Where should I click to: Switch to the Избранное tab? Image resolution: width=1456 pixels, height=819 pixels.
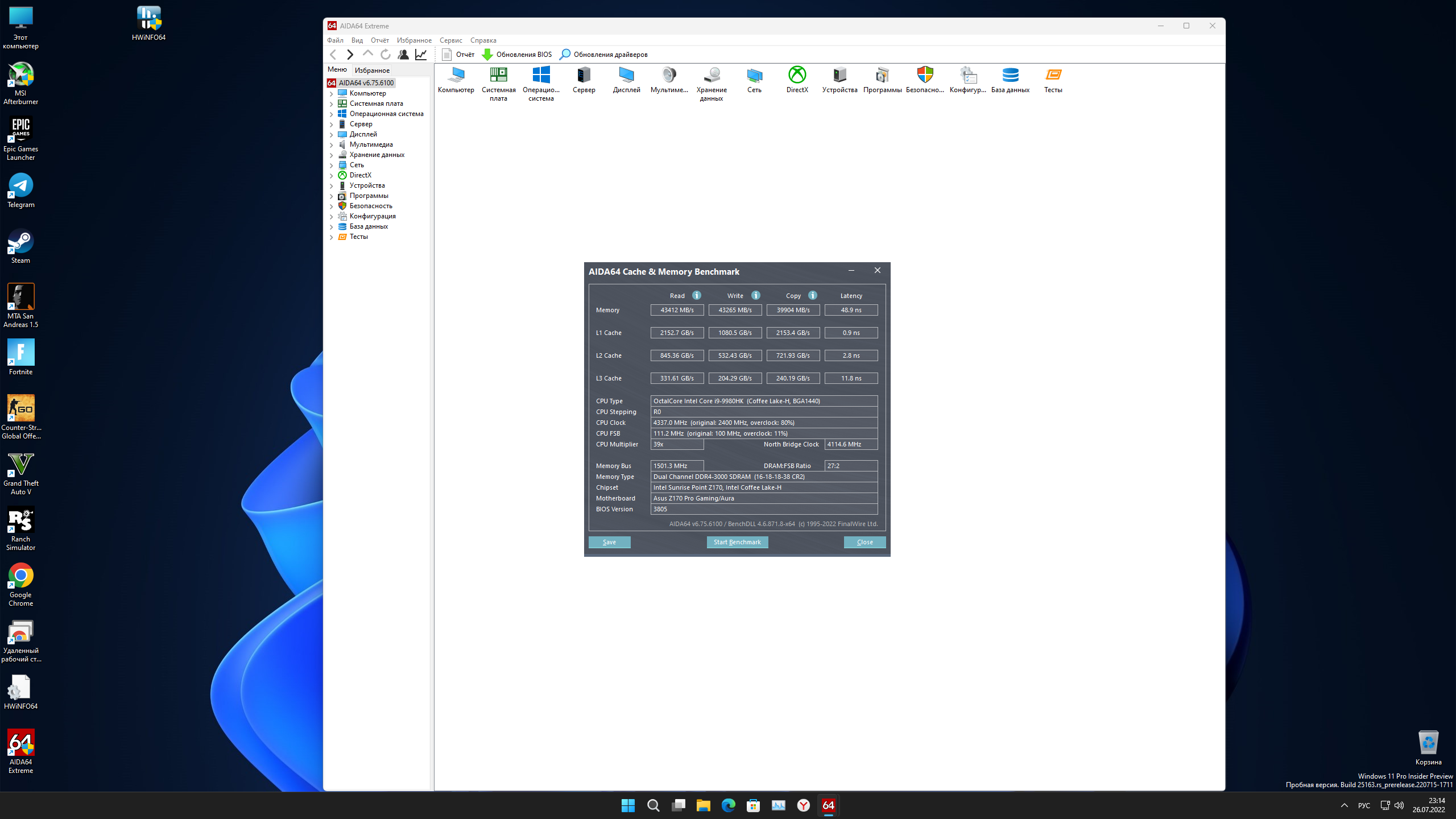point(372,71)
